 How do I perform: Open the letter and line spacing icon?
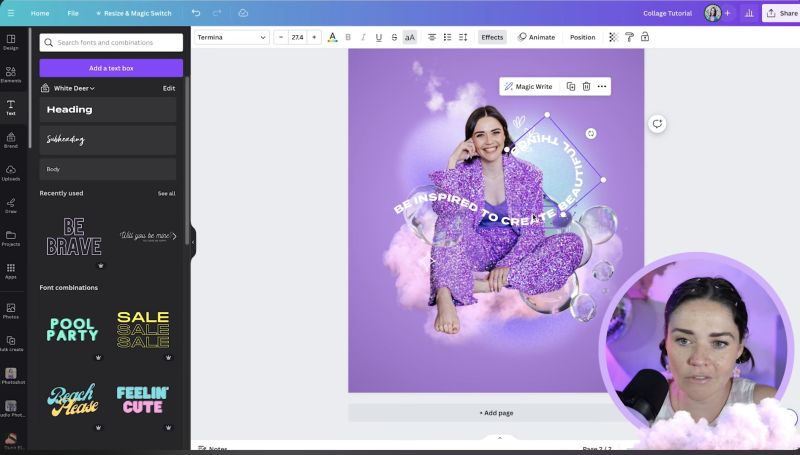(x=463, y=37)
